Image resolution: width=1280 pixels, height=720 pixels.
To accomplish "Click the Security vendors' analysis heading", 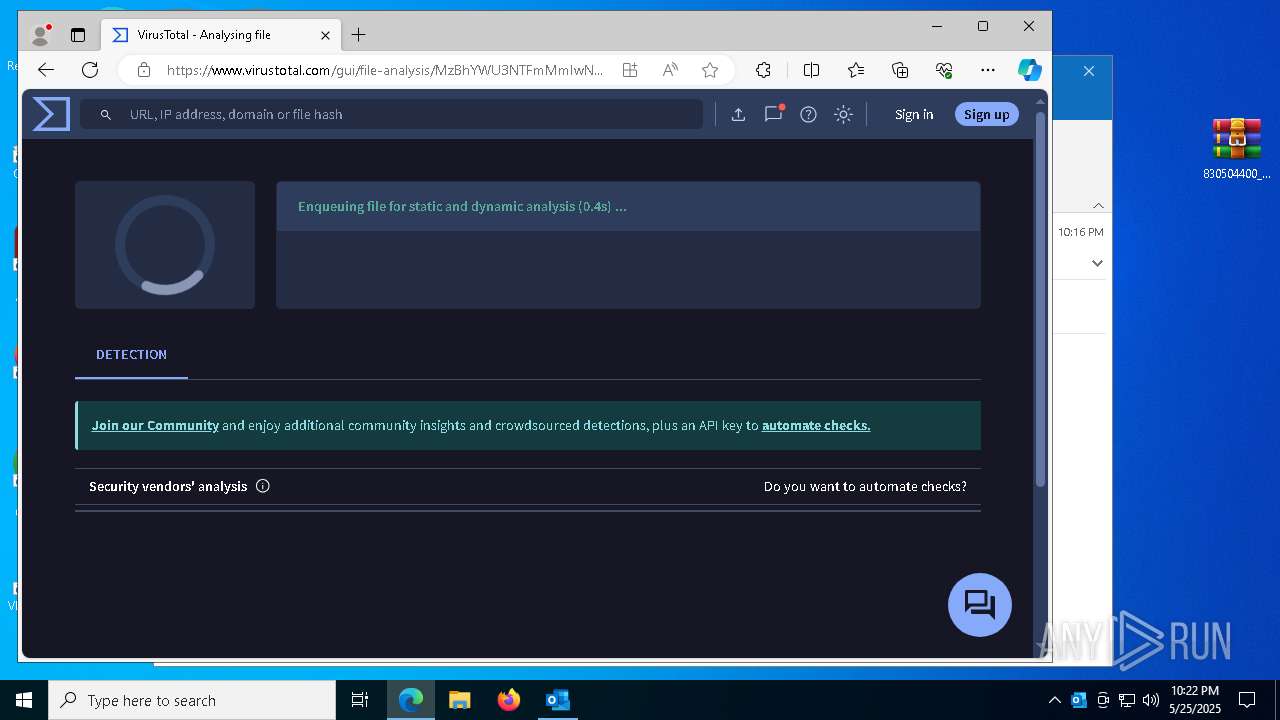I will (x=168, y=486).
